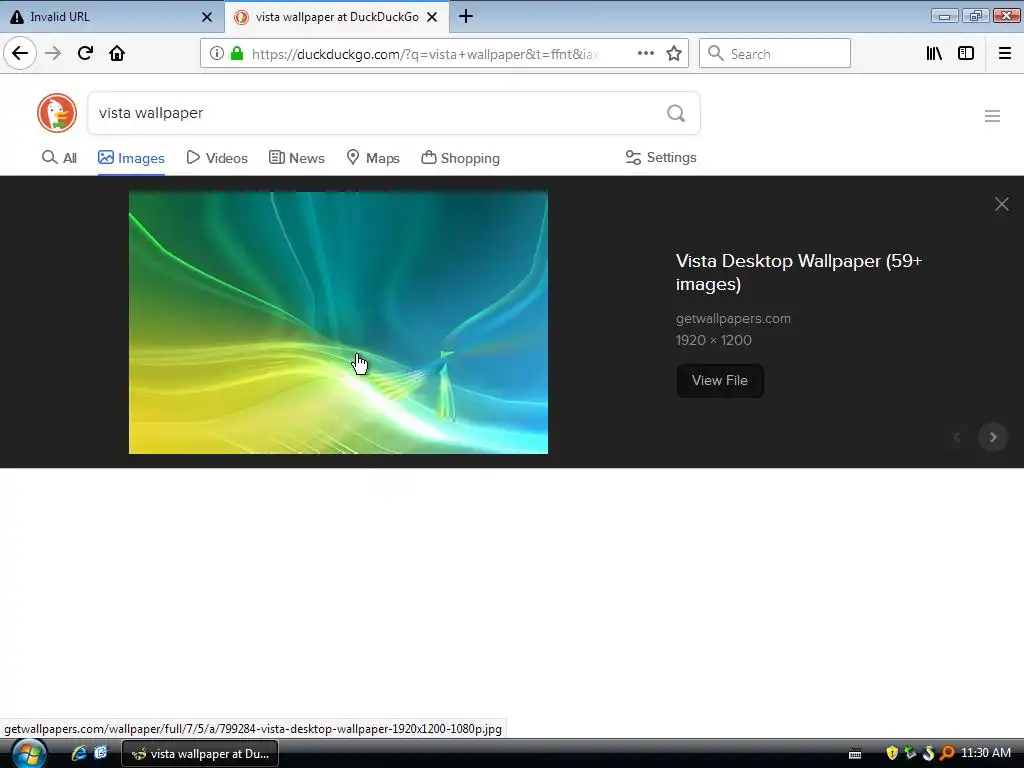Click the 1920 × 1200 dimensions text

[713, 340]
